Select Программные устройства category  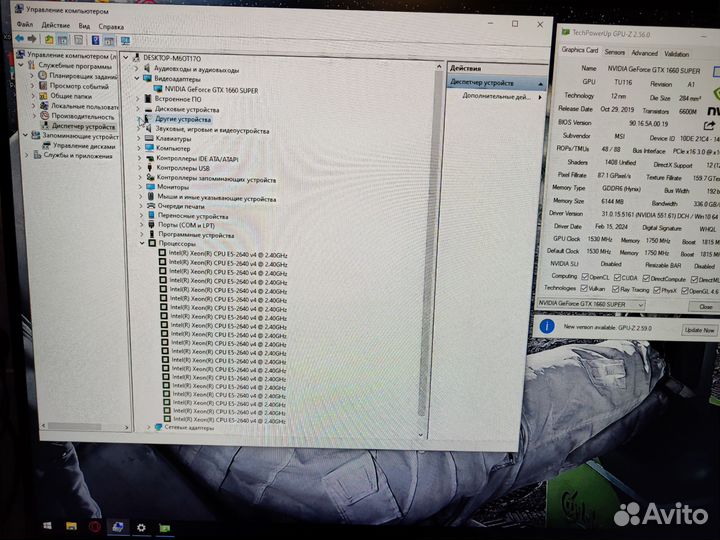[x=196, y=235]
